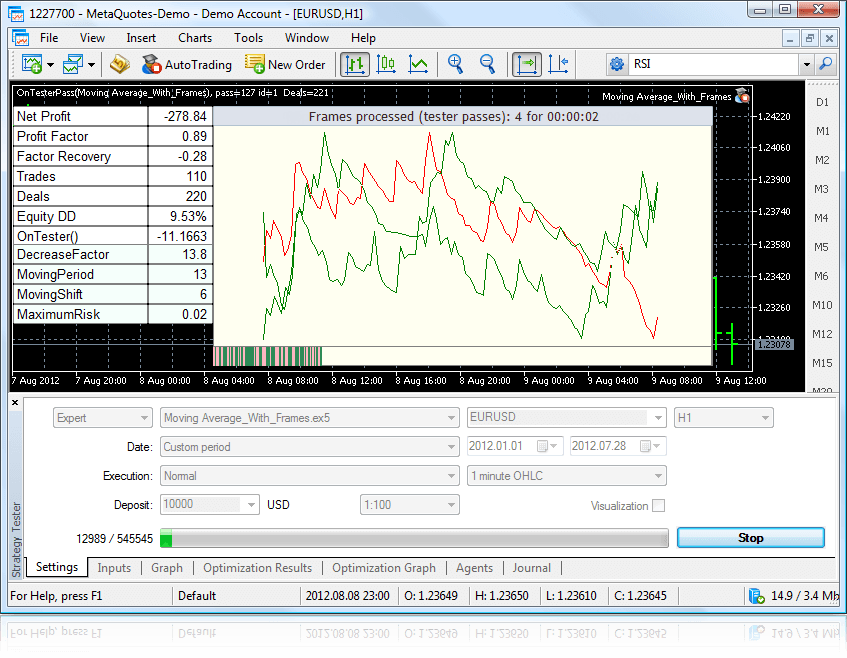Click the Equity DD value 9.53%
This screenshot has height=658, width=847.
(x=180, y=216)
